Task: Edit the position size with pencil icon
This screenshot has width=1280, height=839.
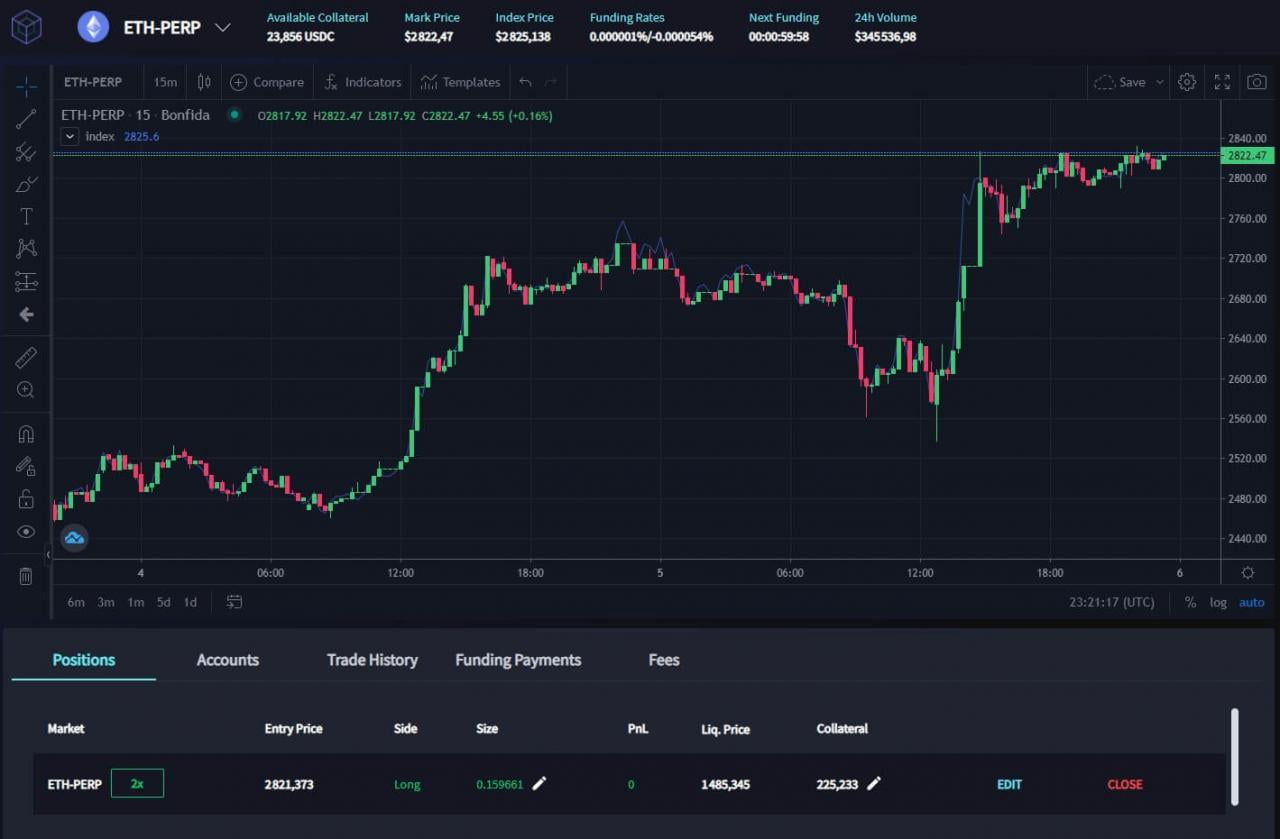Action: point(539,784)
